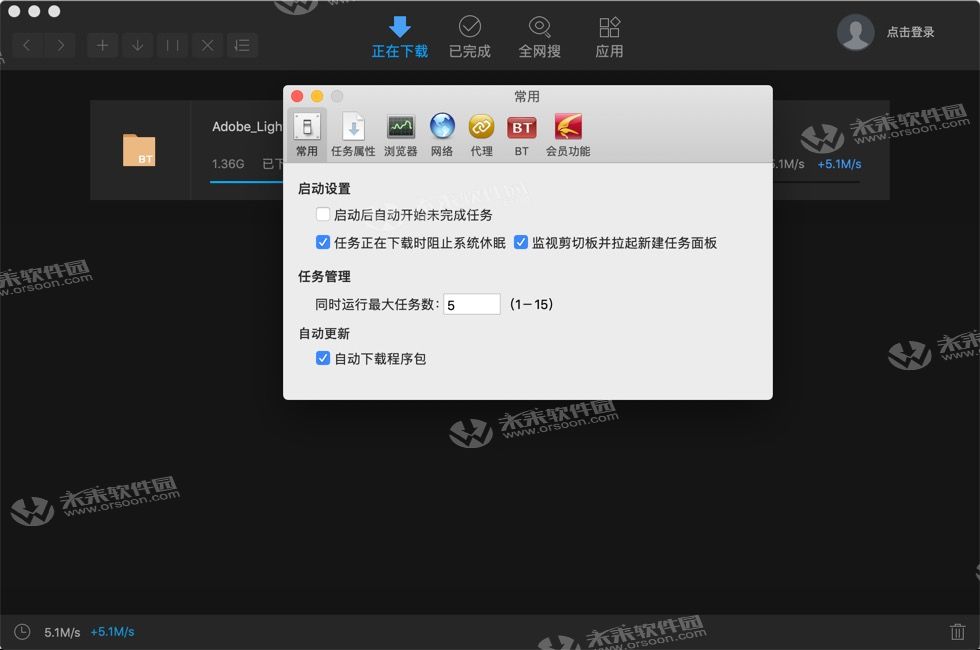980x650 pixels.
Task: Delete the task with the X toolbar button
Action: [208, 46]
